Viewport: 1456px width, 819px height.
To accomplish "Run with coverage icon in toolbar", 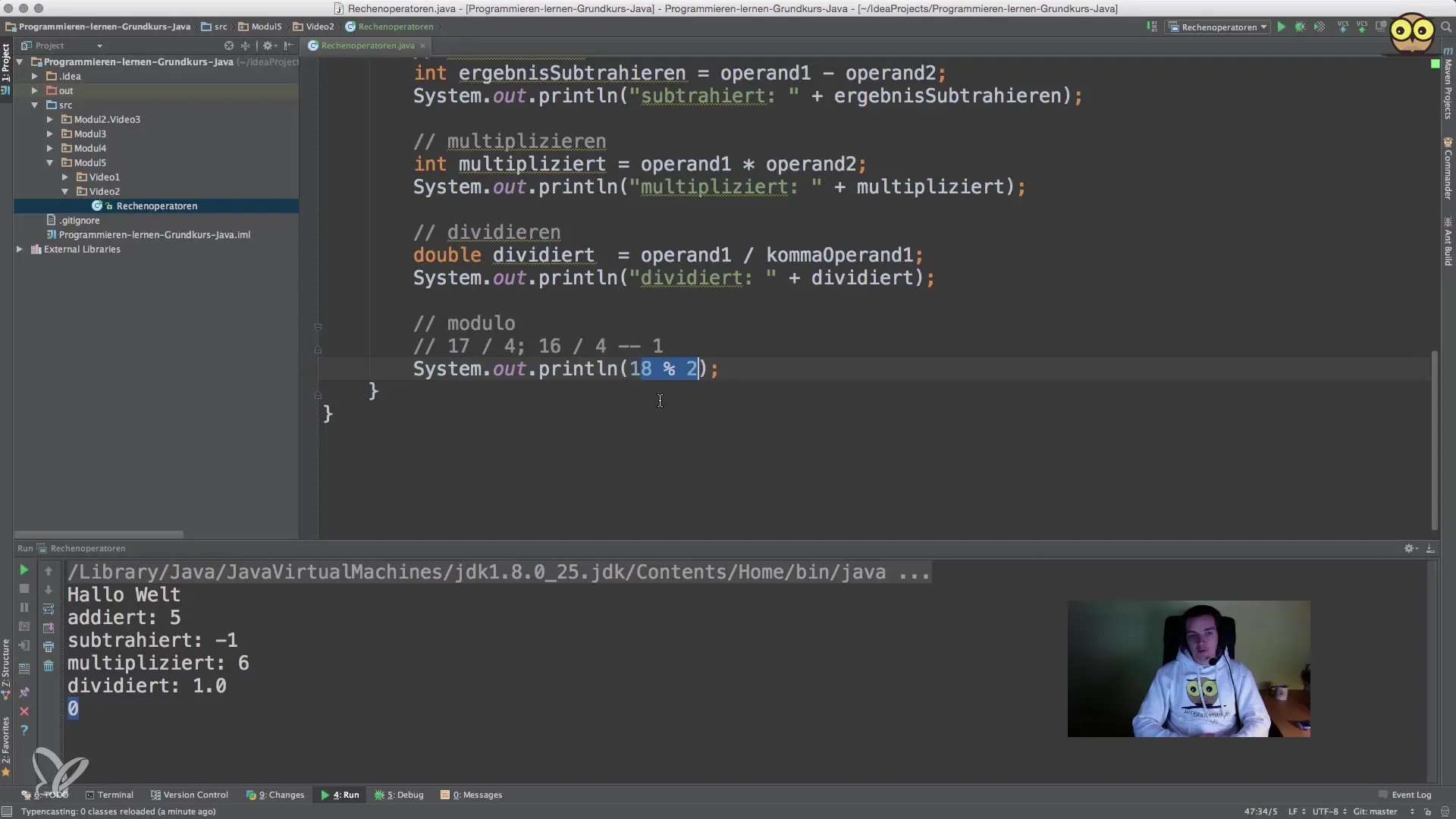I will [1319, 27].
